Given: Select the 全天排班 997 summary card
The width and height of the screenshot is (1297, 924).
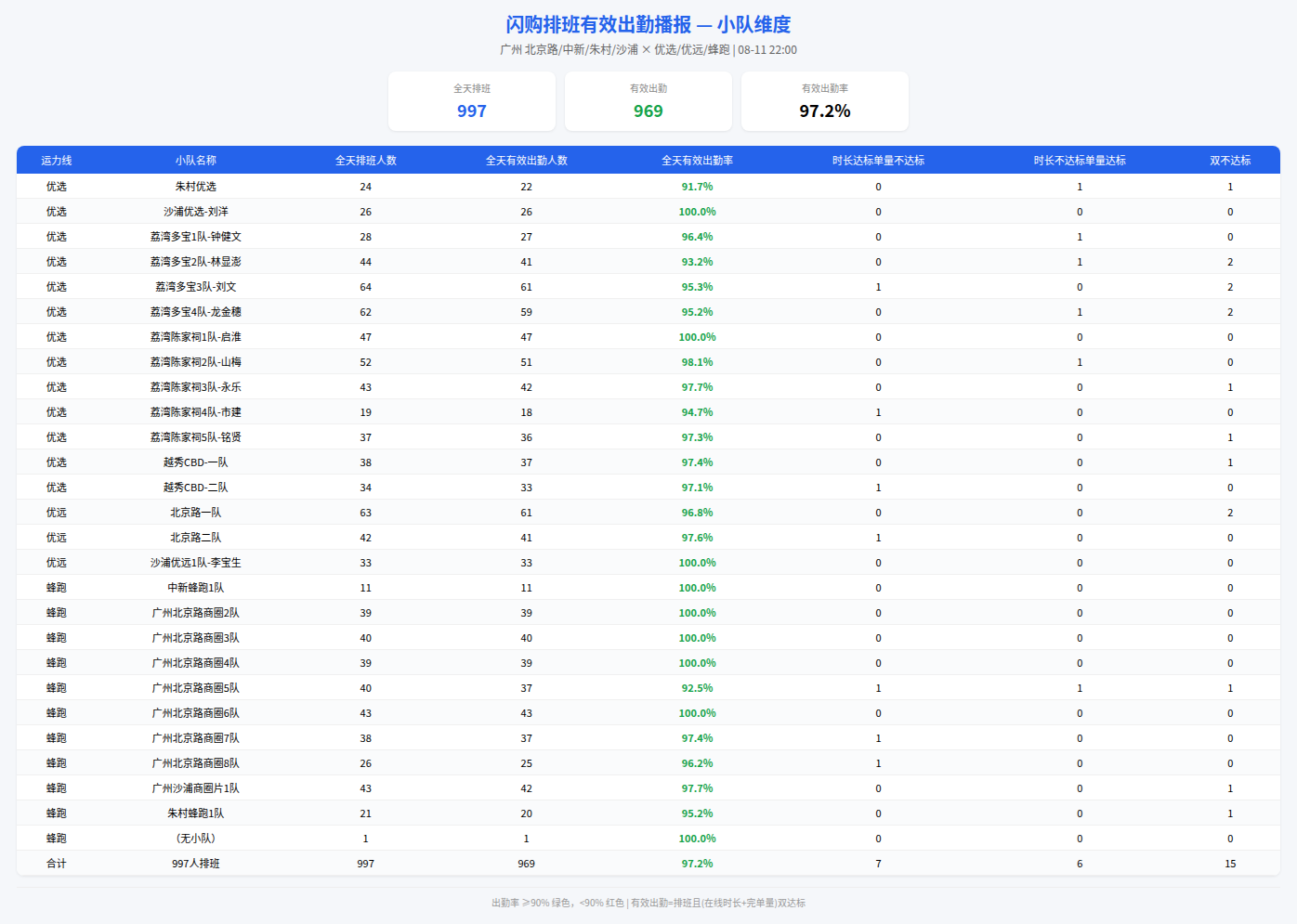Looking at the screenshot, I should coord(472,101).
